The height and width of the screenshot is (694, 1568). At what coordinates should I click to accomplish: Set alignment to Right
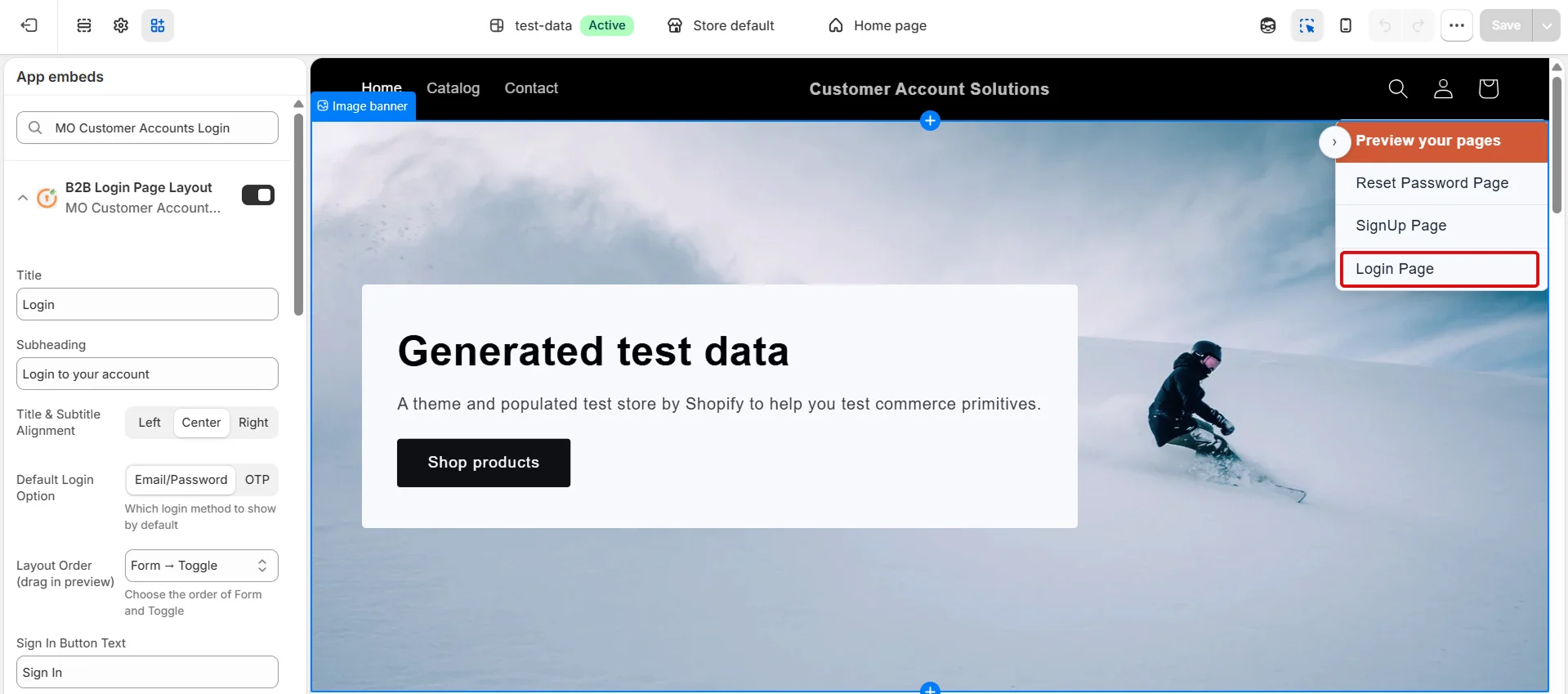pos(253,423)
